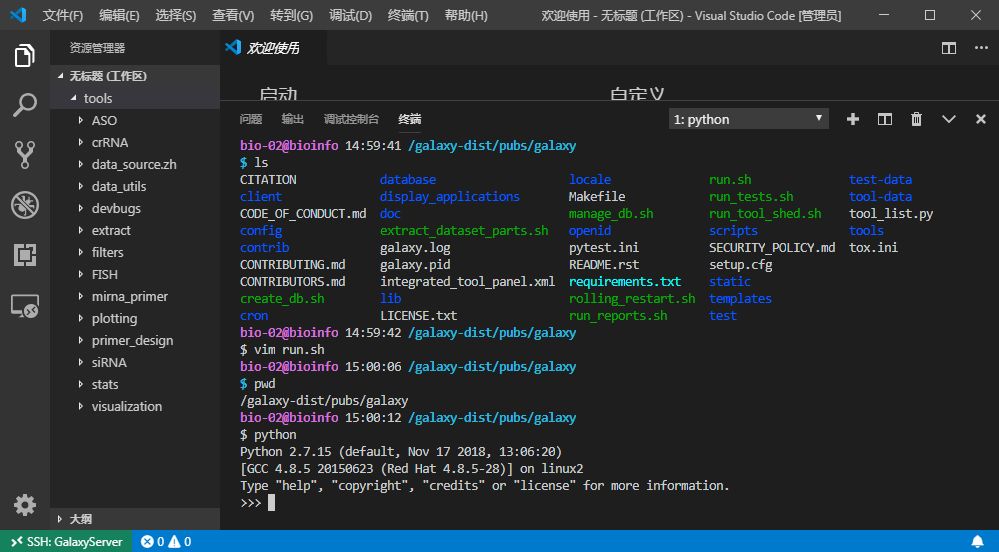This screenshot has height=552, width=999.
Task: Expand the devbugs folder
Action: 135,208
